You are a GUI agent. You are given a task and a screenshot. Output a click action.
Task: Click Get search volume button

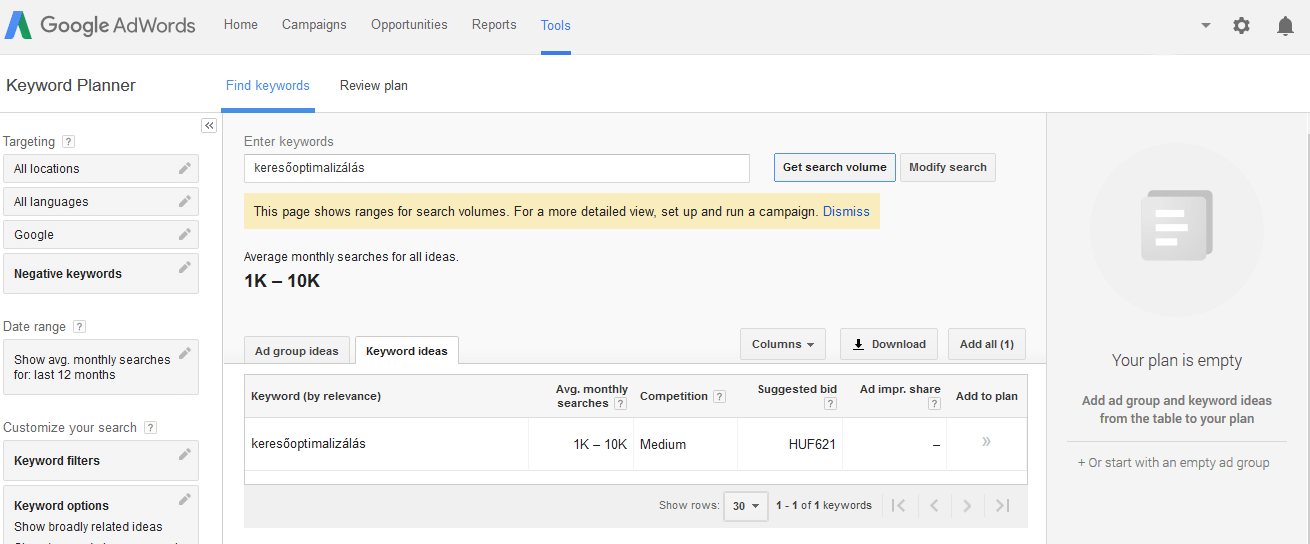(x=834, y=167)
